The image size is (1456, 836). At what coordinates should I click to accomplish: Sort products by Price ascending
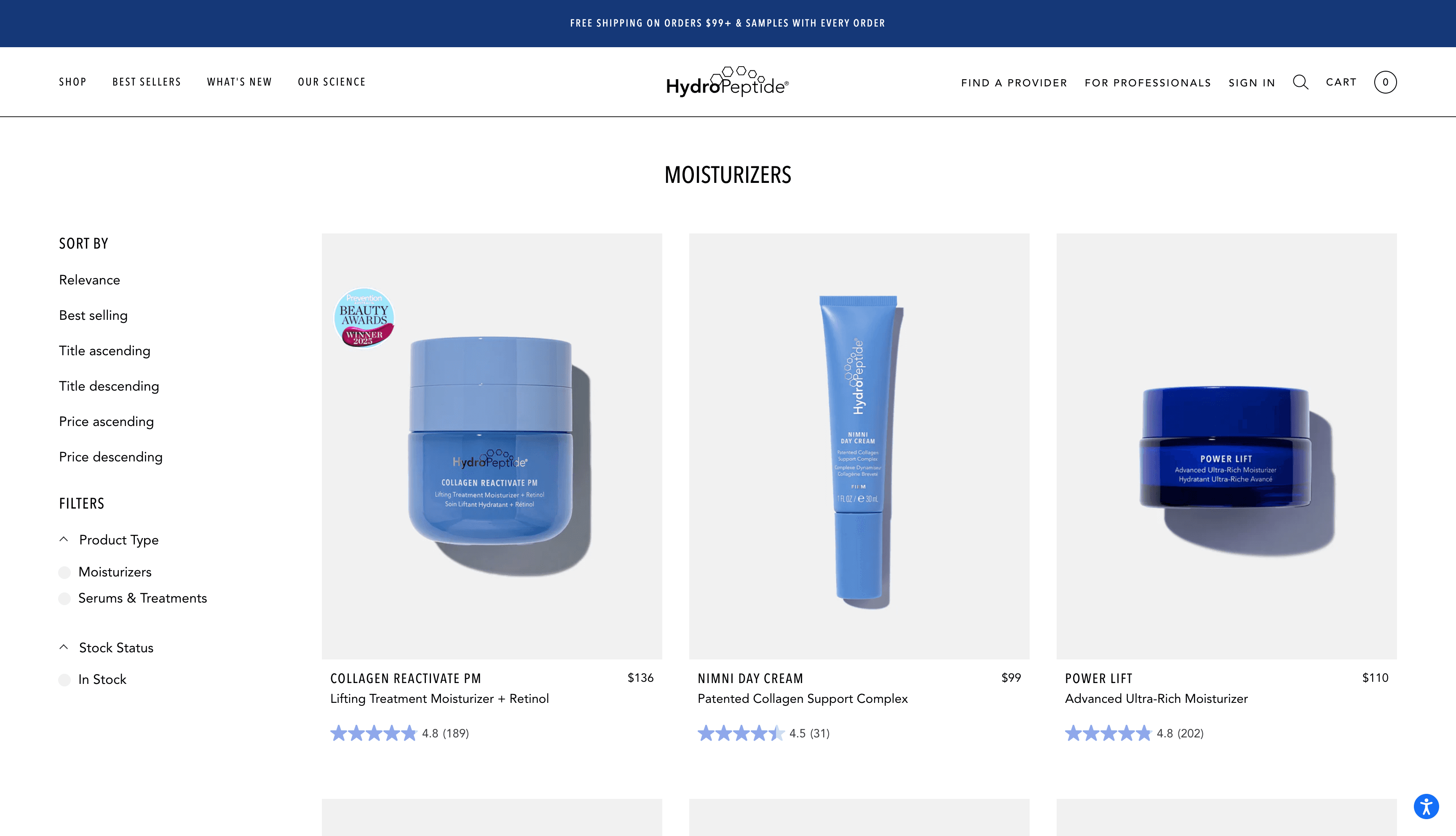107,421
